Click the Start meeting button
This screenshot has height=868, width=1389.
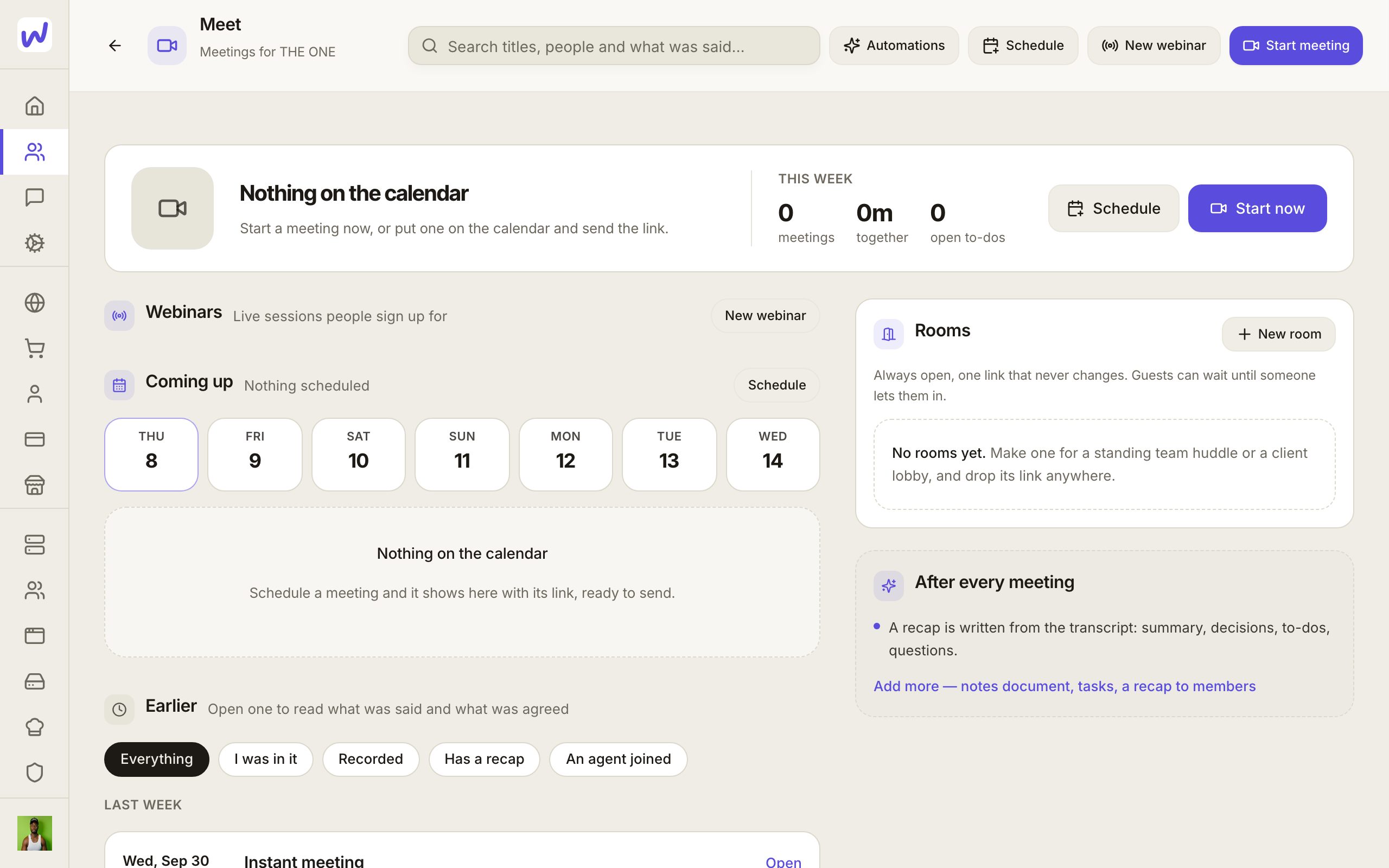tap(1296, 46)
